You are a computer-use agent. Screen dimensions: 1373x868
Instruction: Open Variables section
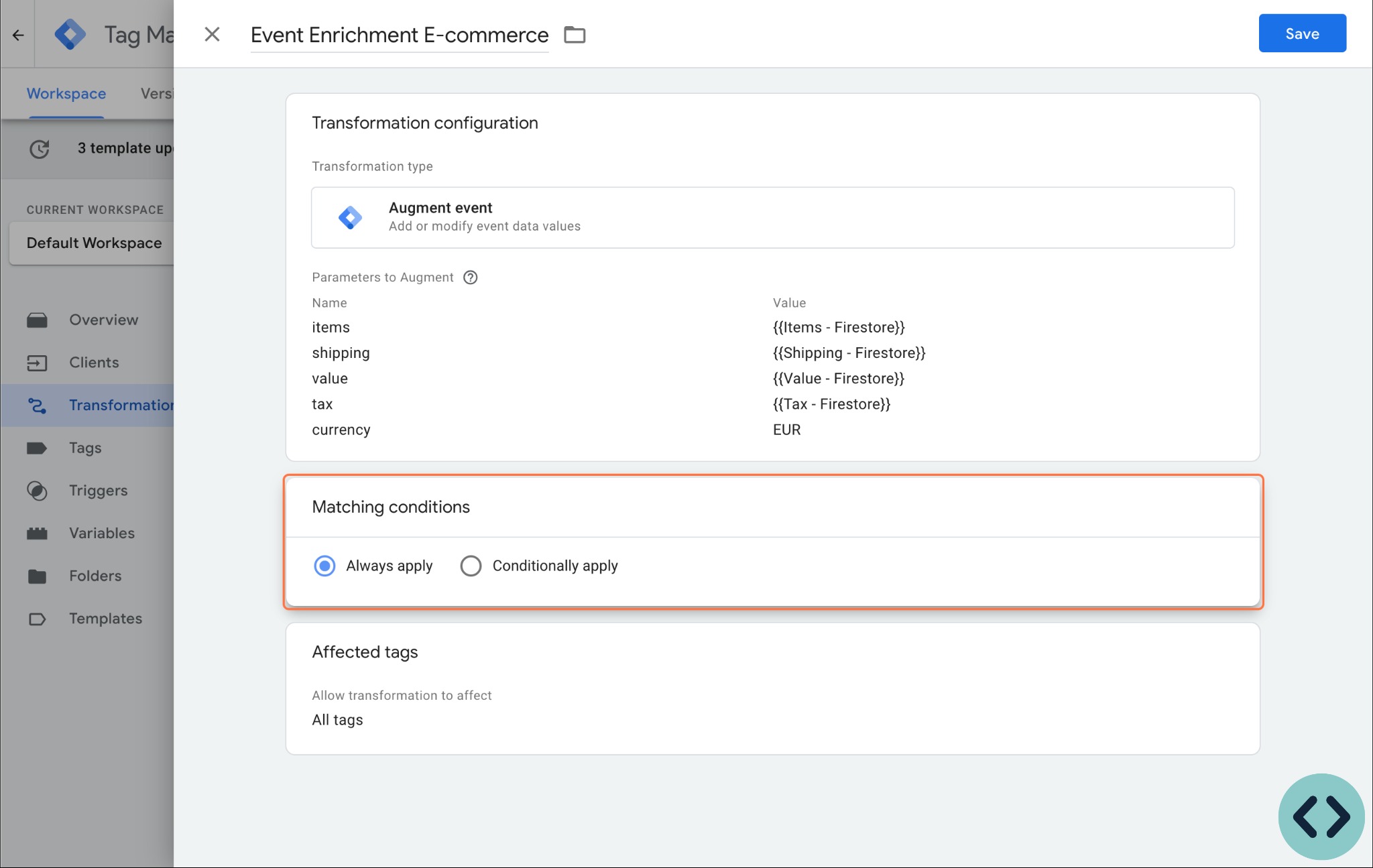pos(102,533)
